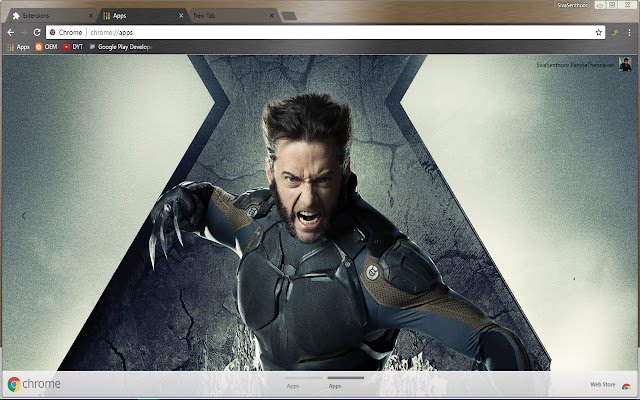Open a new tab with the new-tab button
Screen dimensions: 640x400
[289, 16]
